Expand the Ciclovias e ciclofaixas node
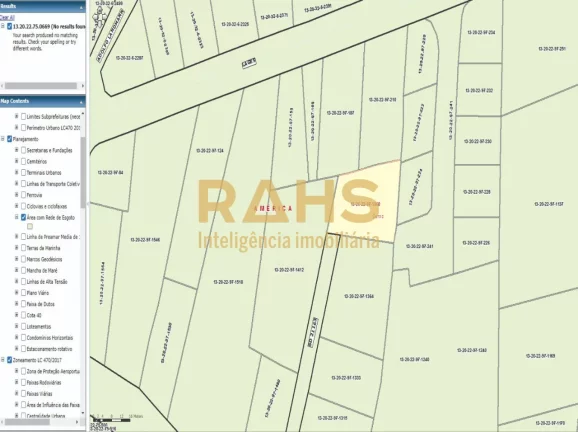Screen dimensions: 578x432 pos(17,206)
